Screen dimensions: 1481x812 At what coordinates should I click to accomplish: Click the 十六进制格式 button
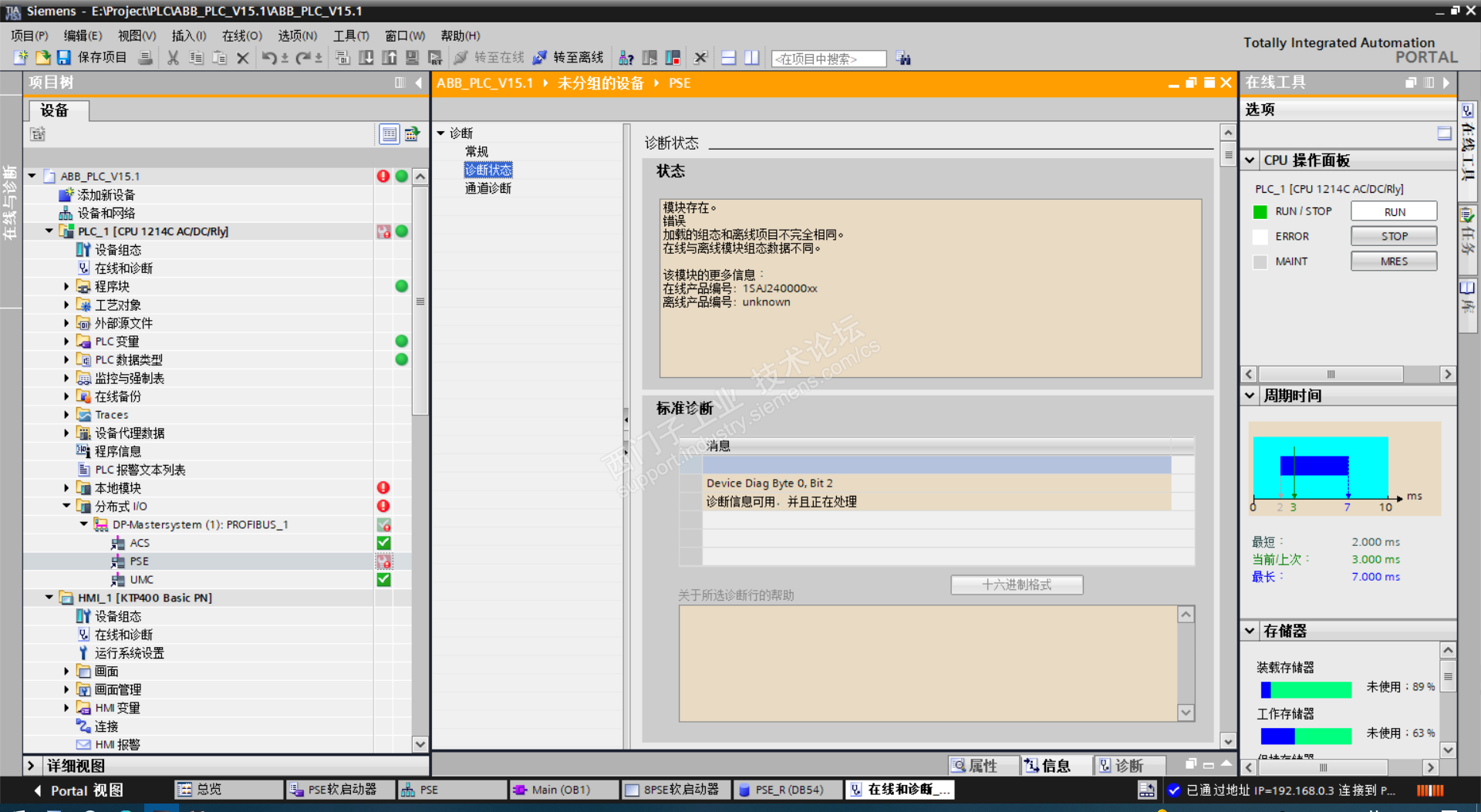[x=1017, y=585]
